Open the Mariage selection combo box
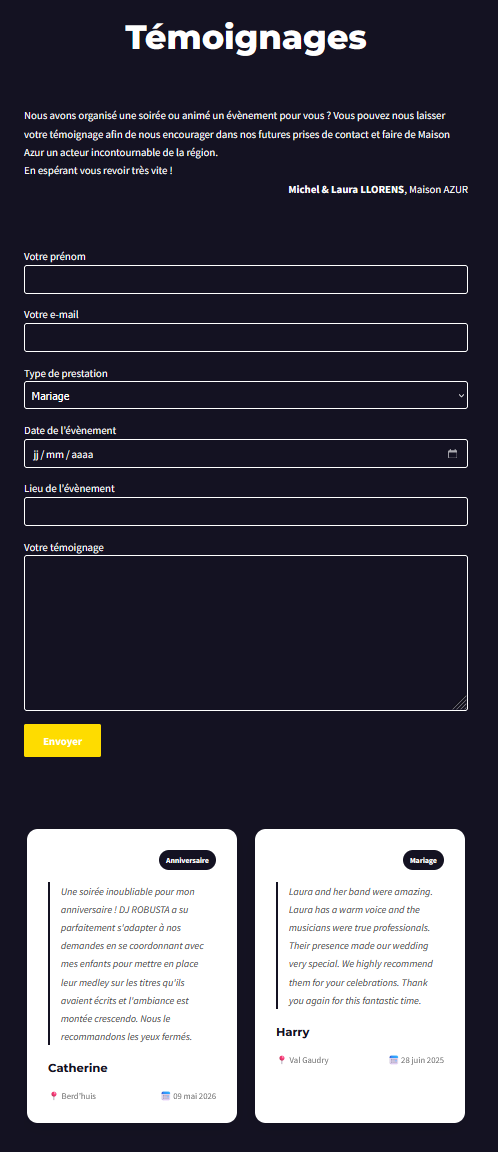Viewport: 498px width, 1152px height. (246, 395)
